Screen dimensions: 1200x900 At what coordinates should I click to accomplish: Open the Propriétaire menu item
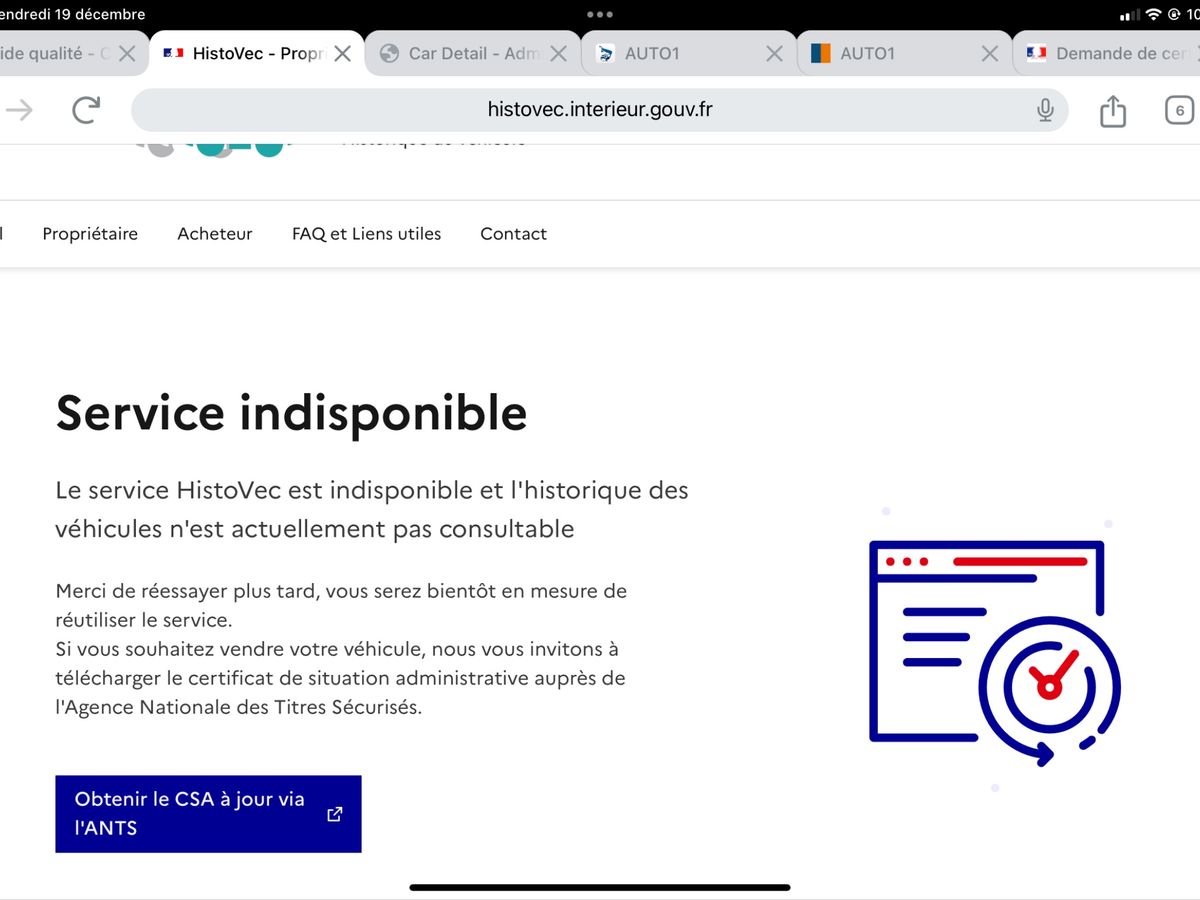(90, 234)
